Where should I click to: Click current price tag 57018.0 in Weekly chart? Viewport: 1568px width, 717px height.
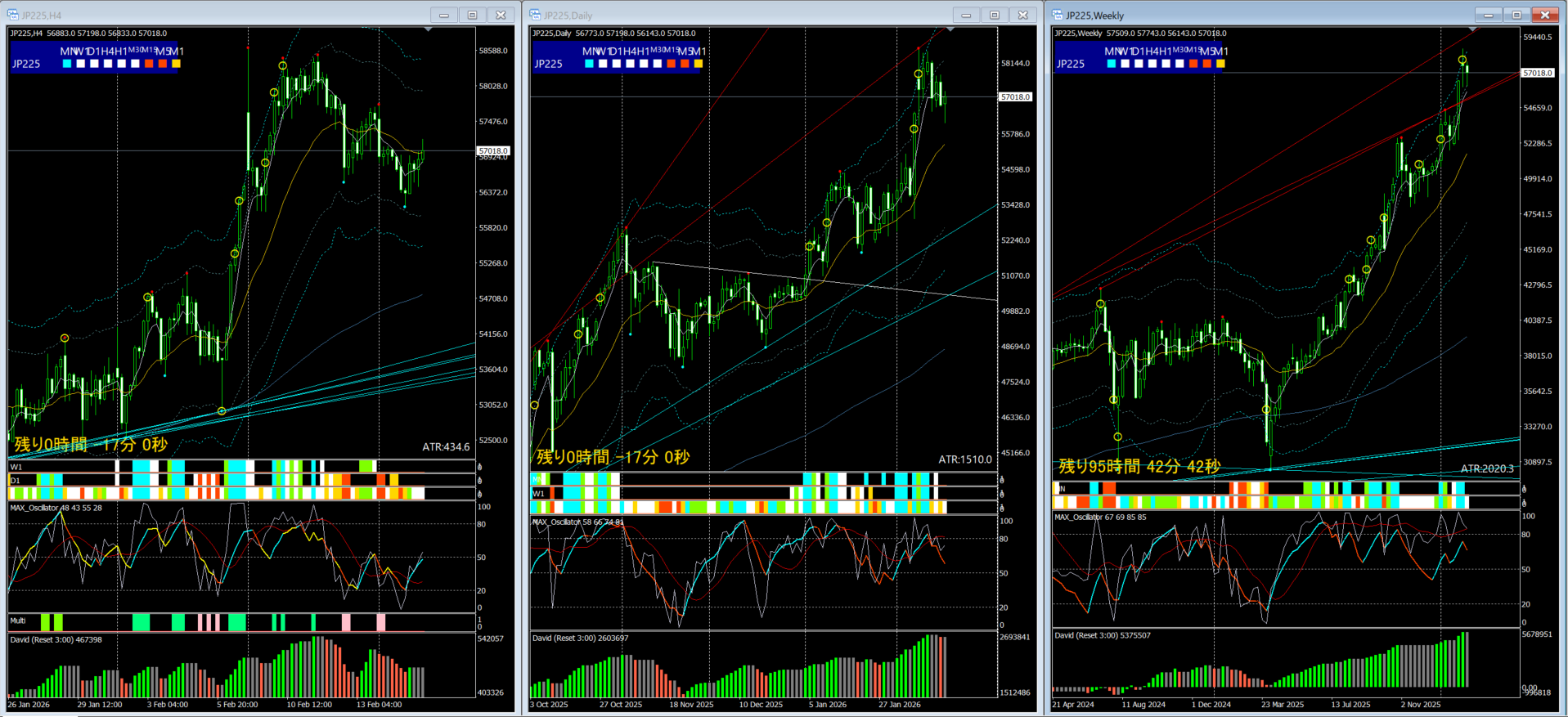pyautogui.click(x=1538, y=73)
